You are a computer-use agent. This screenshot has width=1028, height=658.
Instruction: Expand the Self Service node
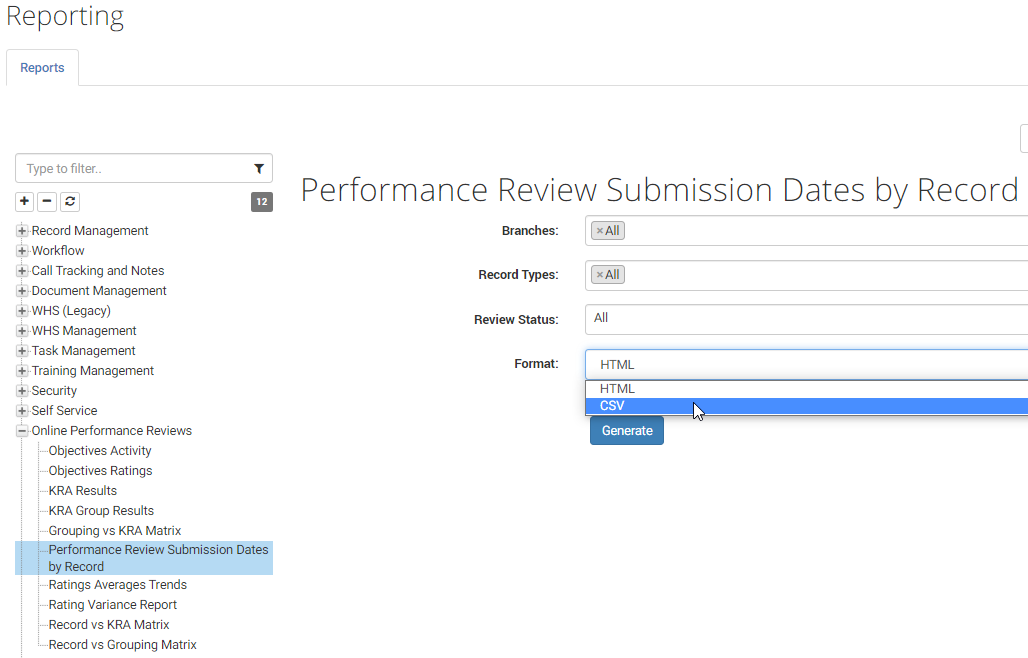point(22,410)
